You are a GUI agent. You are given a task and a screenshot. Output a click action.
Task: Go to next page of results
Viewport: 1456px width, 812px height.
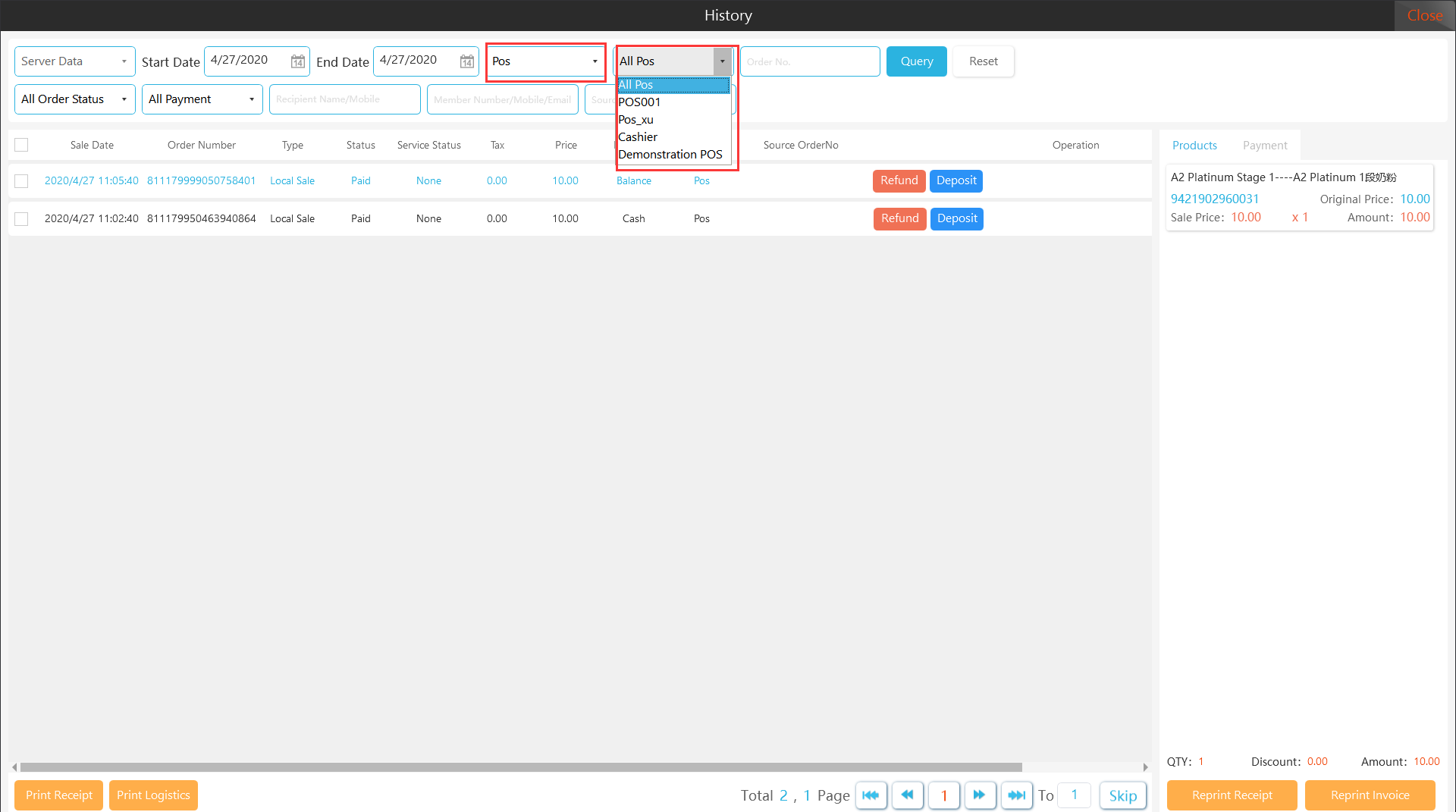pyautogui.click(x=980, y=795)
